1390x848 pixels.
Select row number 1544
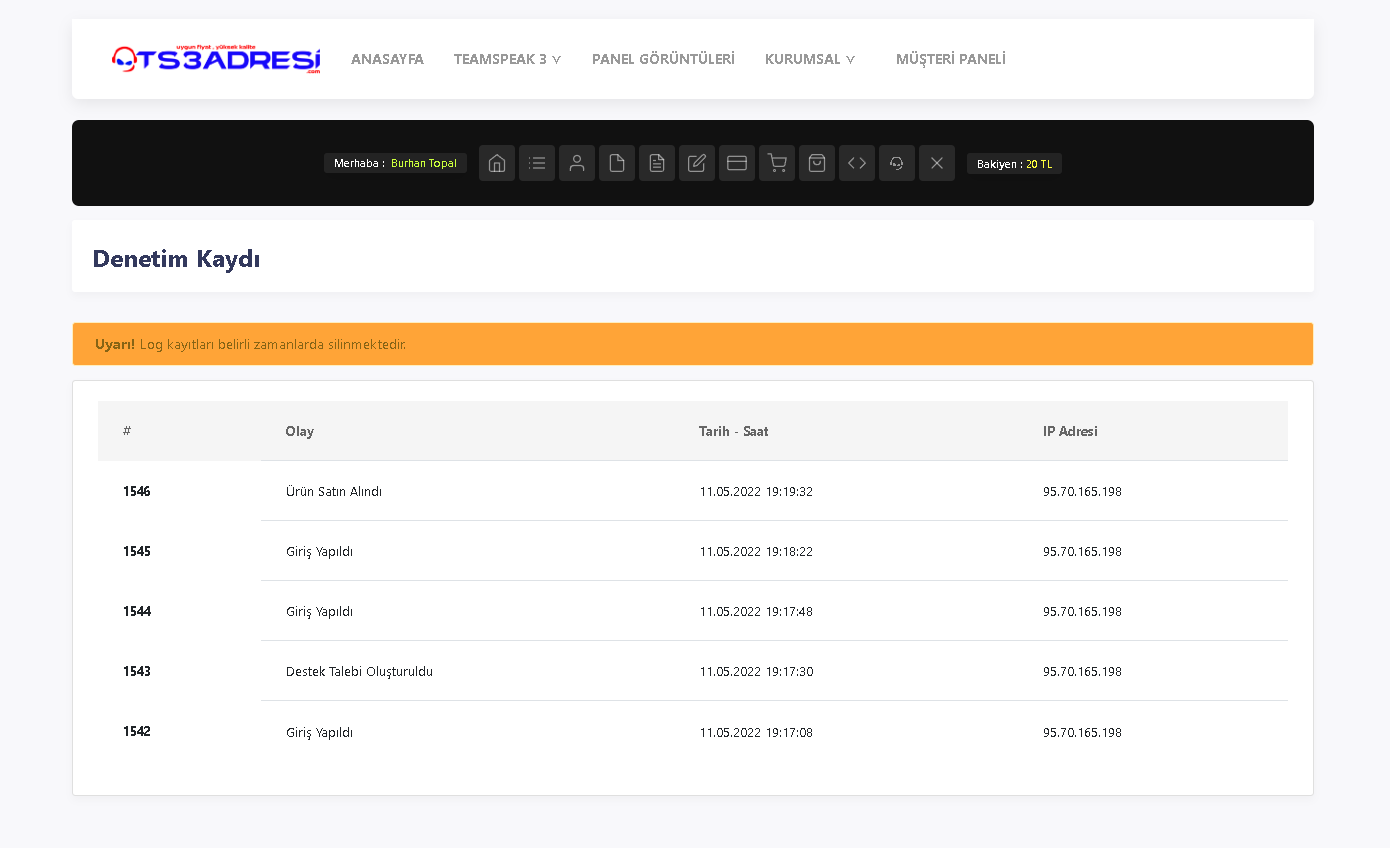[137, 611]
